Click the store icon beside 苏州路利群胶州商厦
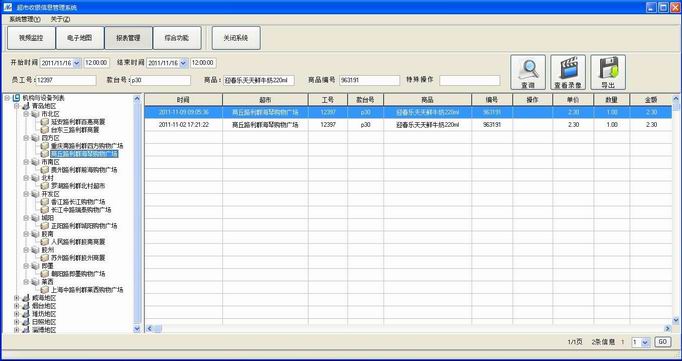 pyautogui.click(x=45, y=258)
